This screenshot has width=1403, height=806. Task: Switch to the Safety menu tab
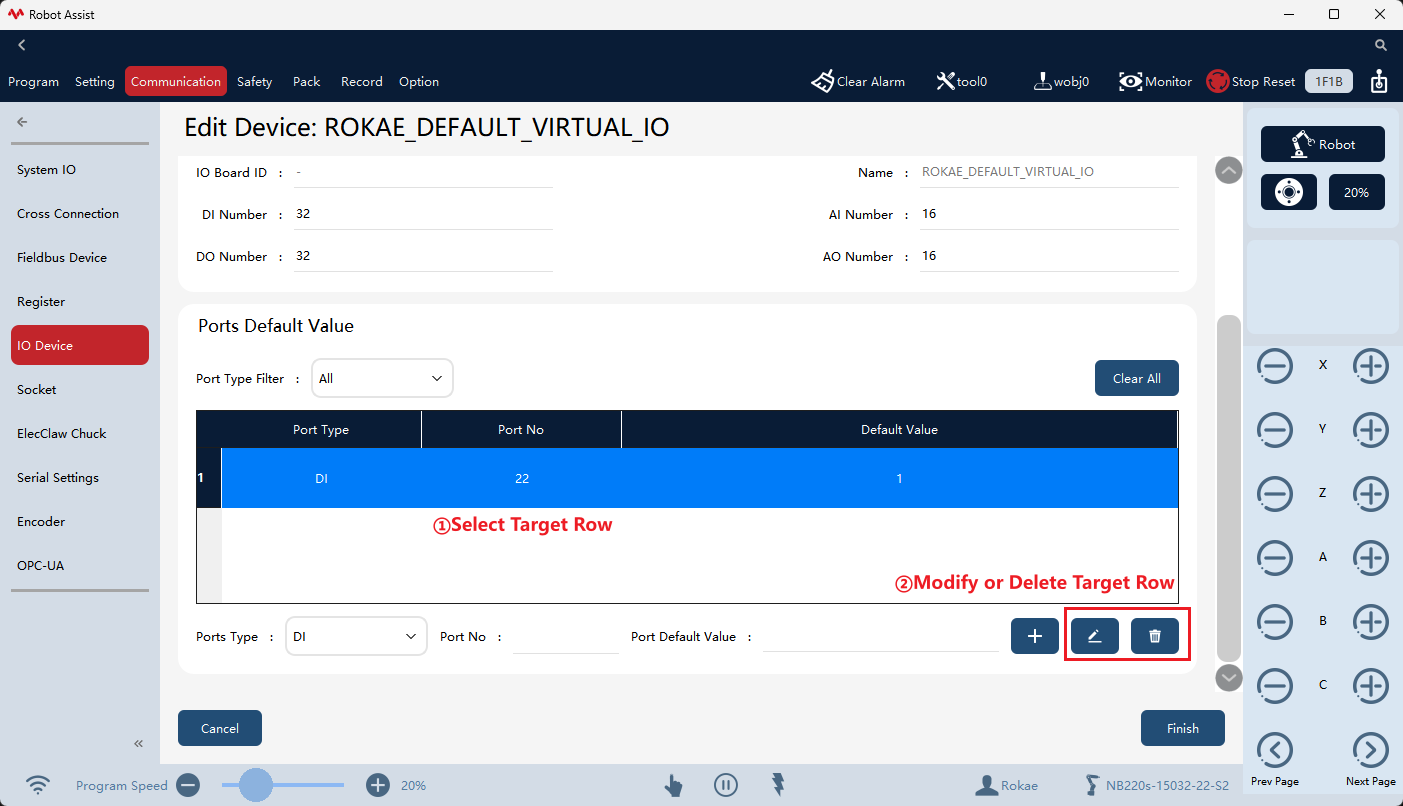click(x=254, y=82)
